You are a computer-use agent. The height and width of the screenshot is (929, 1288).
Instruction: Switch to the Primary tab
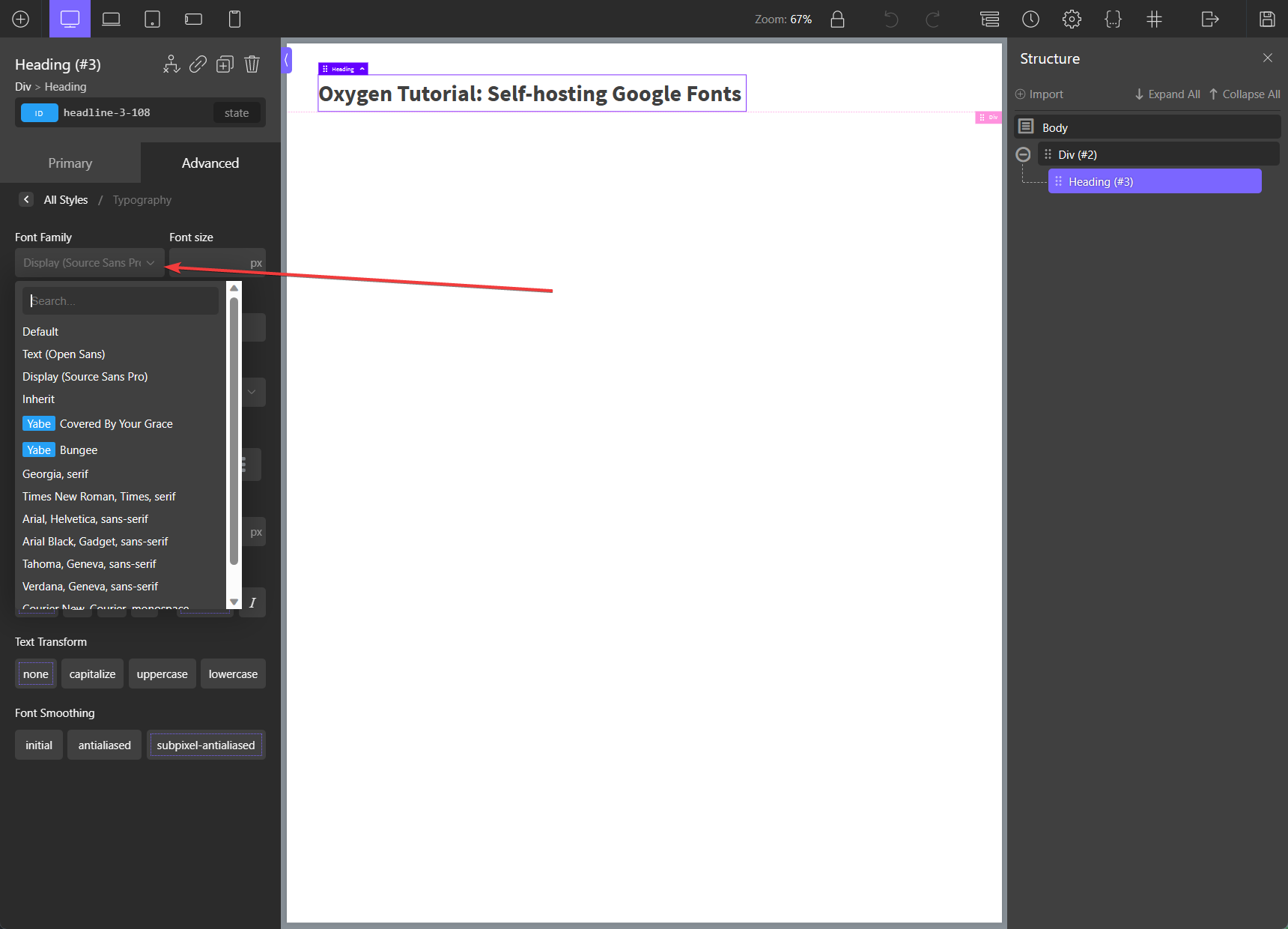[70, 163]
